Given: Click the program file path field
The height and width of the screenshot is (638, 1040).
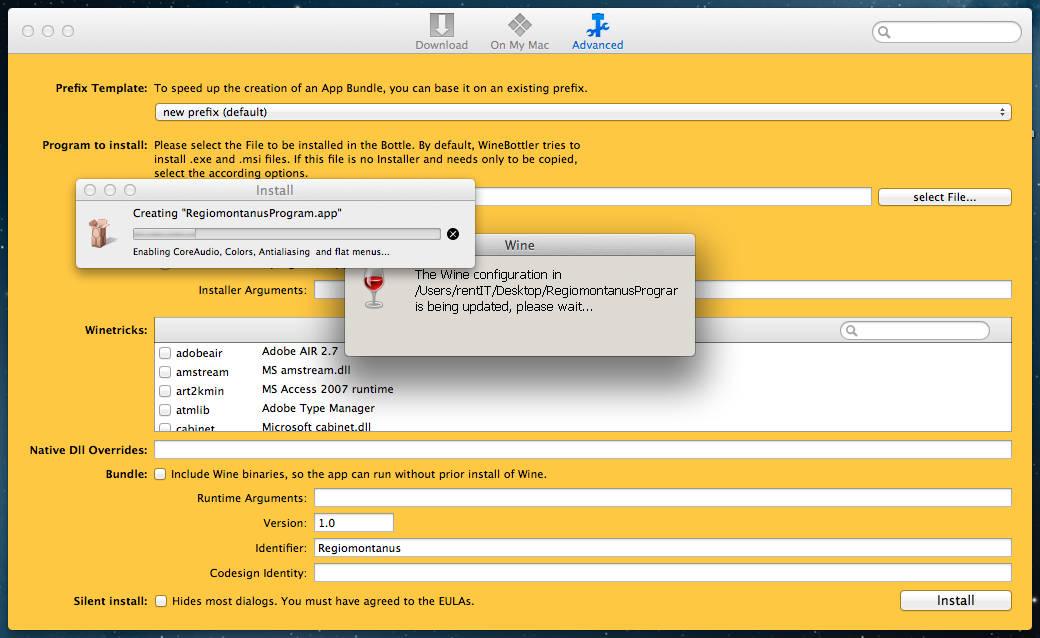Looking at the screenshot, I should [x=673, y=196].
